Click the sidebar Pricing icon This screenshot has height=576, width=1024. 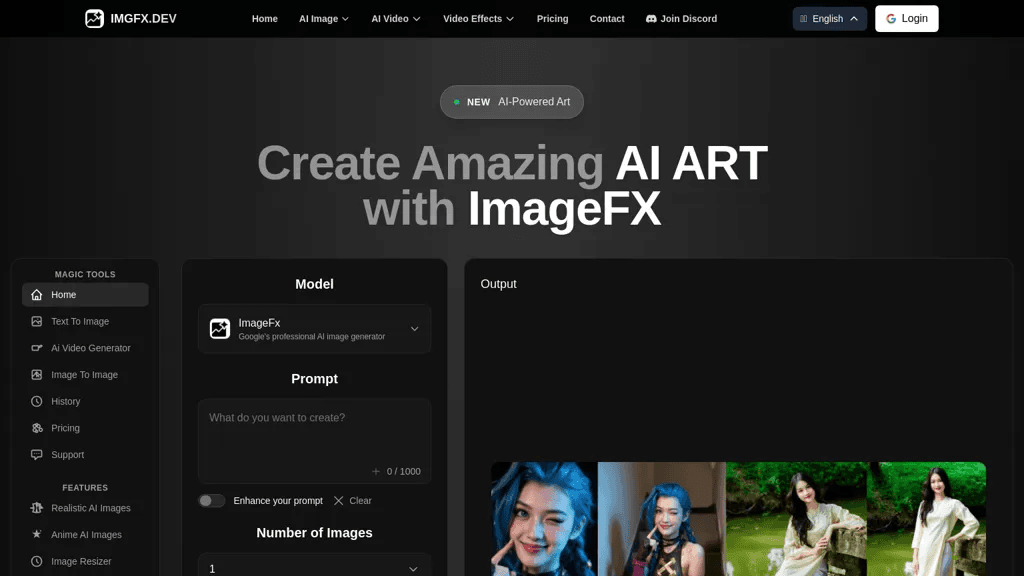click(37, 428)
